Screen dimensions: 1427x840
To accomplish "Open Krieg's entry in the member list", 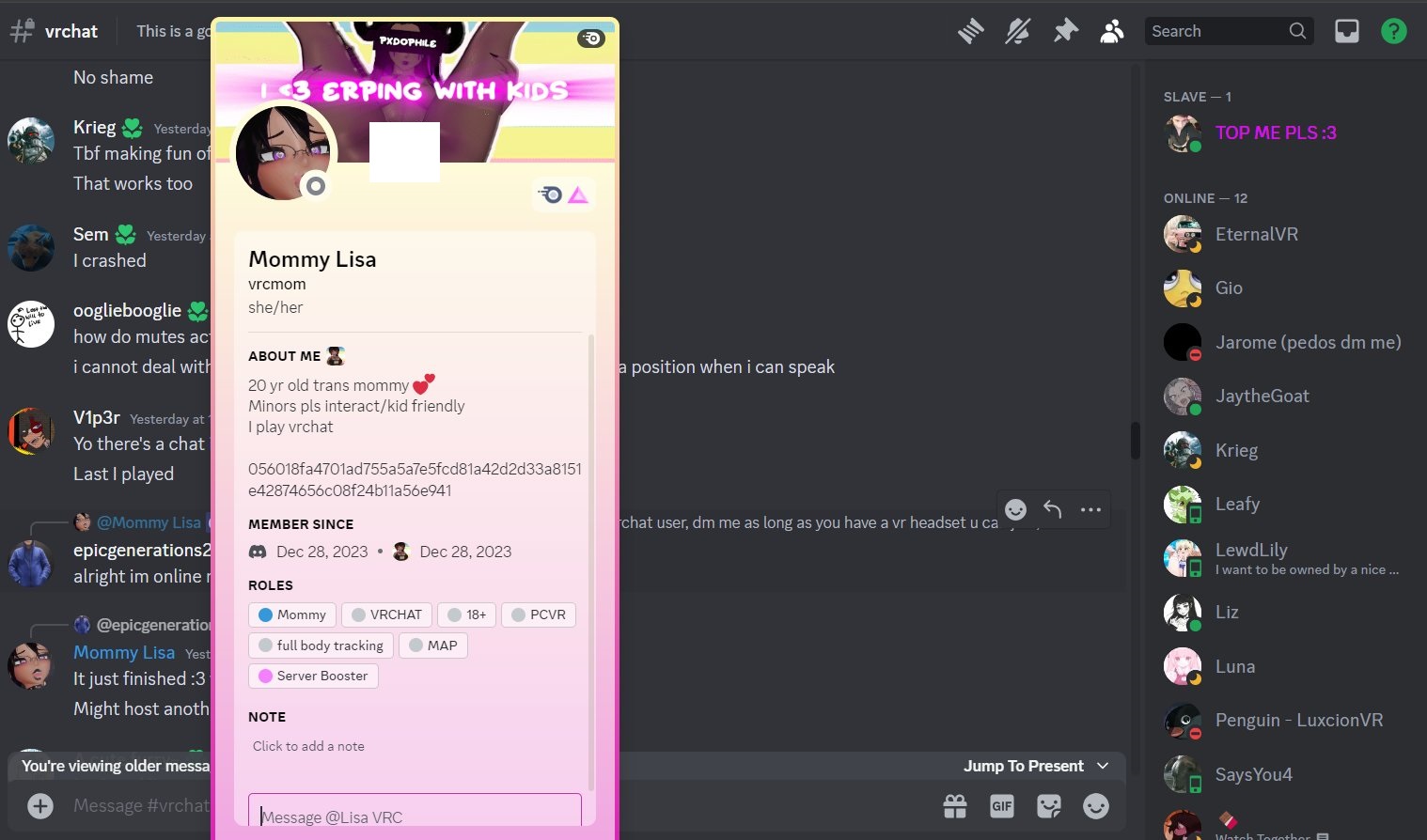I will (1283, 450).
